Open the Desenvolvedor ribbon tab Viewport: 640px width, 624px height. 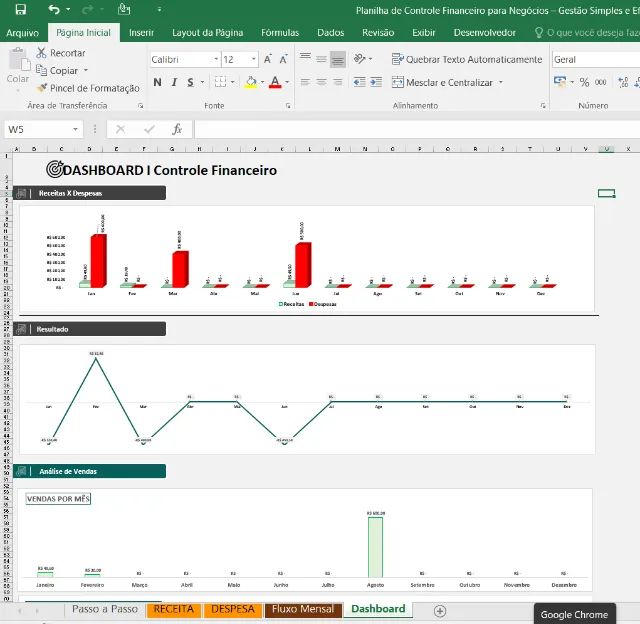(x=484, y=33)
